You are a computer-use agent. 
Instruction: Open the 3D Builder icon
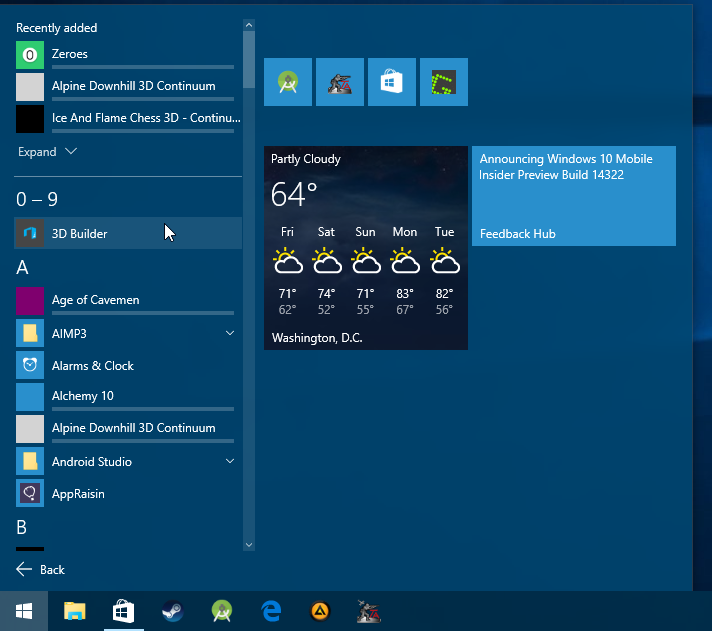coord(30,233)
